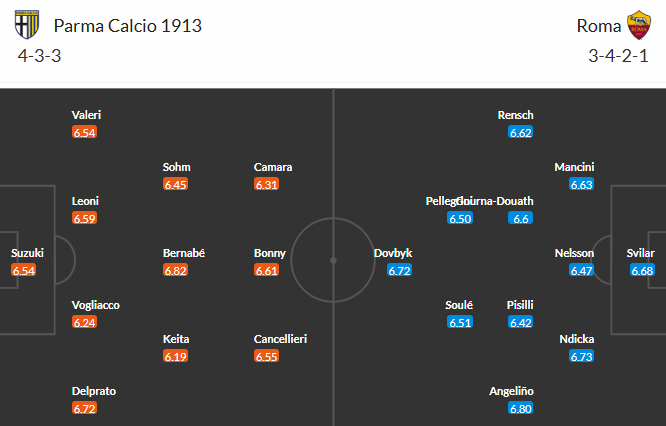Open the Roma team name link
Screen dimensions: 666x426
click(x=598, y=26)
